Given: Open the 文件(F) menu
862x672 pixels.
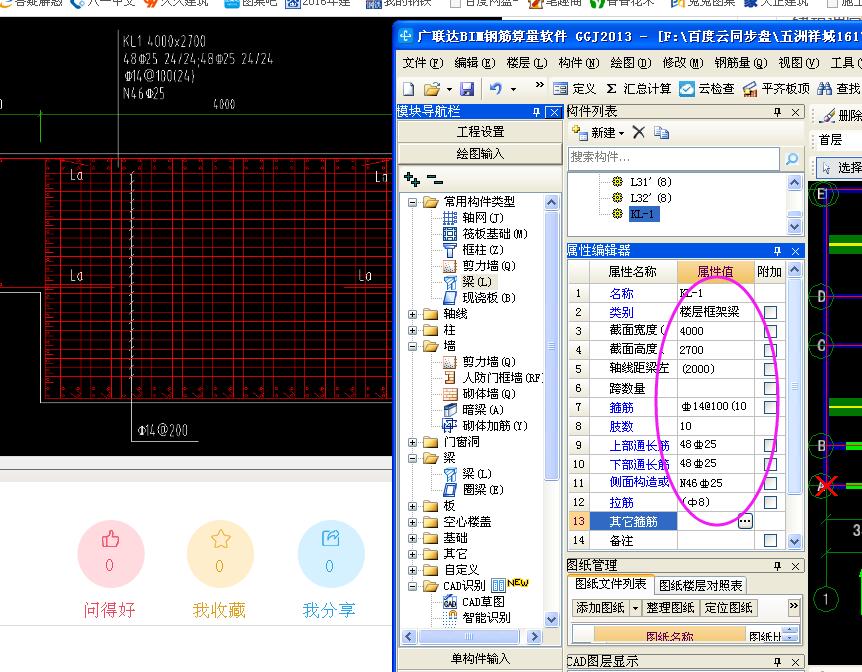Looking at the screenshot, I should tap(422, 63).
